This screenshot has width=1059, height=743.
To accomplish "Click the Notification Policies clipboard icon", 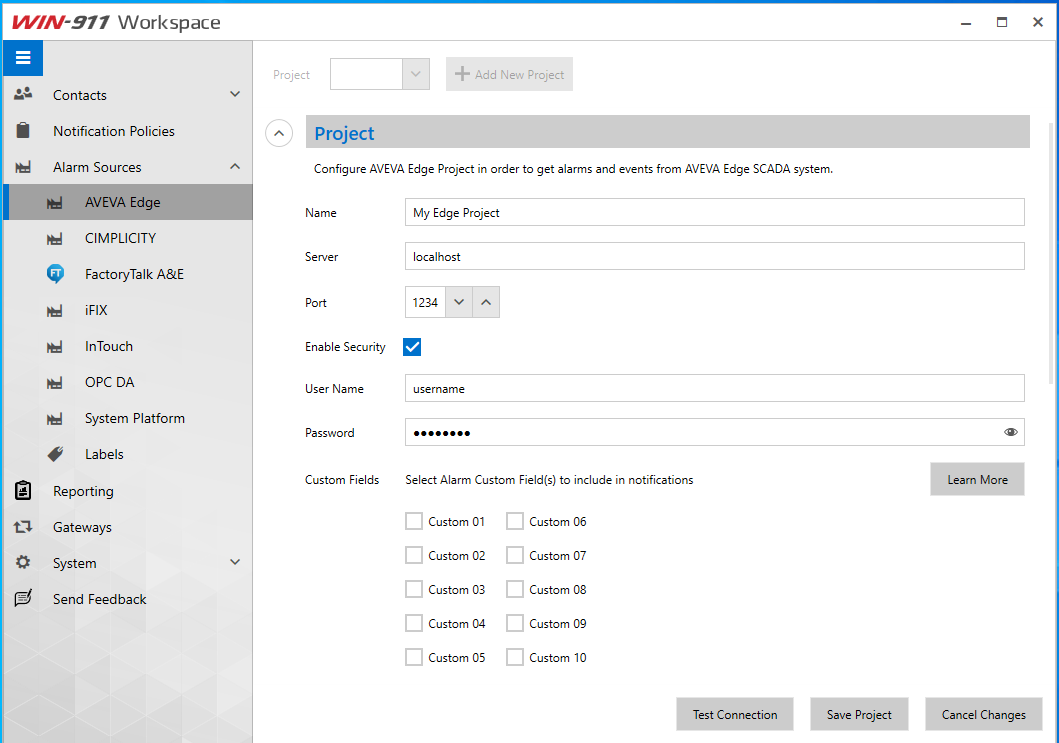I will [23, 130].
